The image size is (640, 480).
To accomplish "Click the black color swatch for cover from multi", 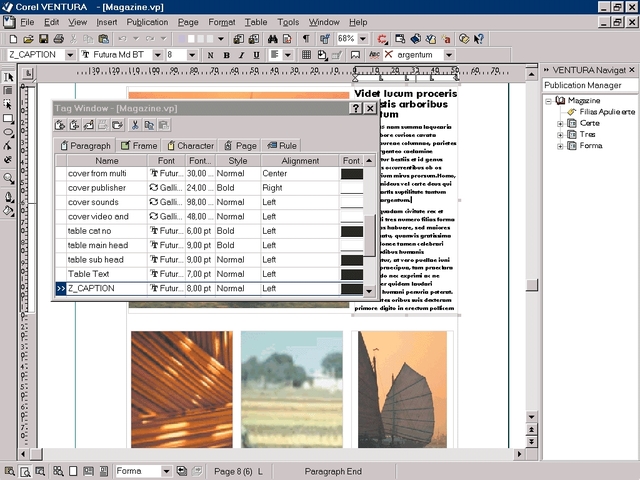I will coord(352,174).
